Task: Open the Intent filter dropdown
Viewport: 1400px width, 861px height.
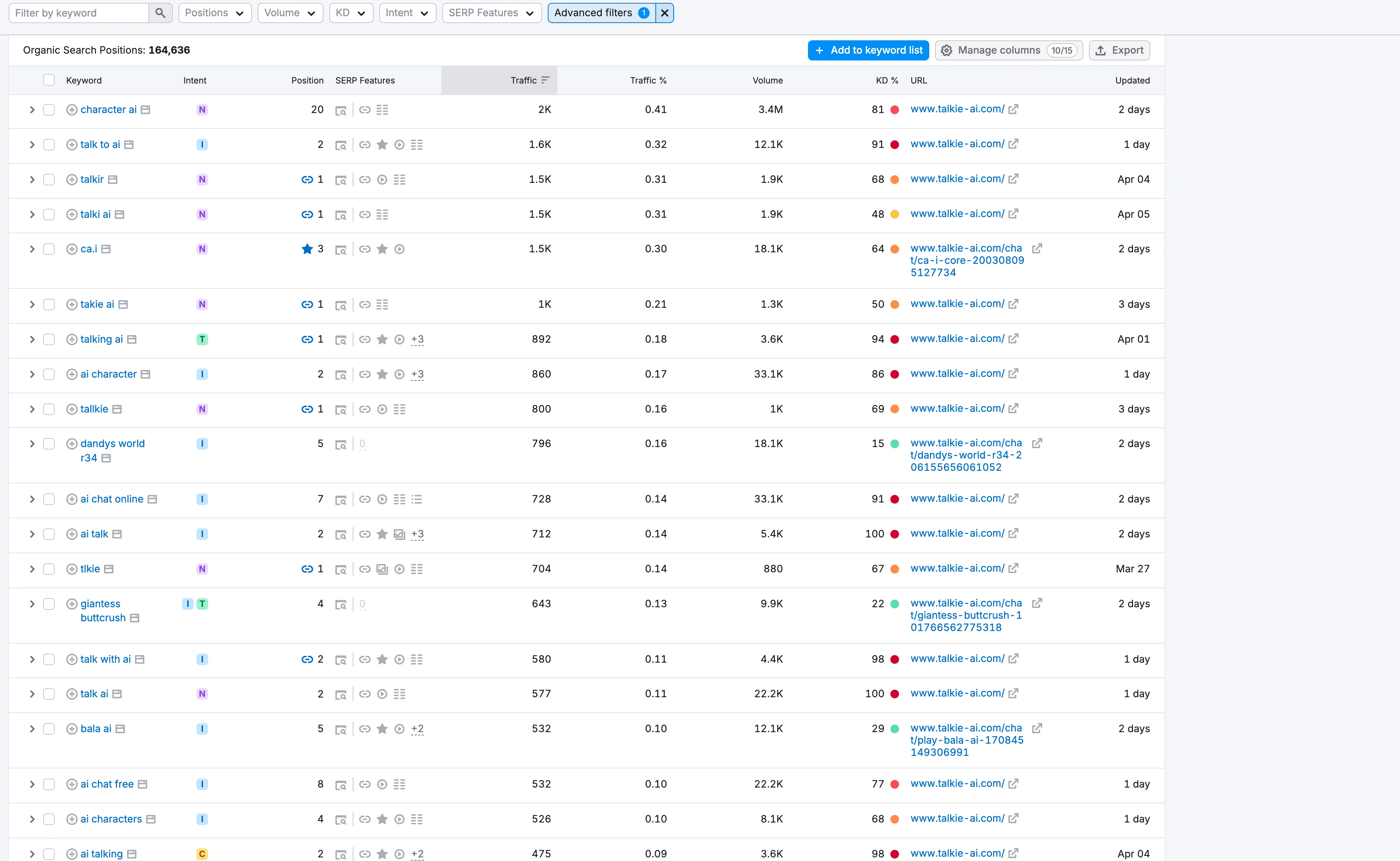Action: click(x=407, y=13)
